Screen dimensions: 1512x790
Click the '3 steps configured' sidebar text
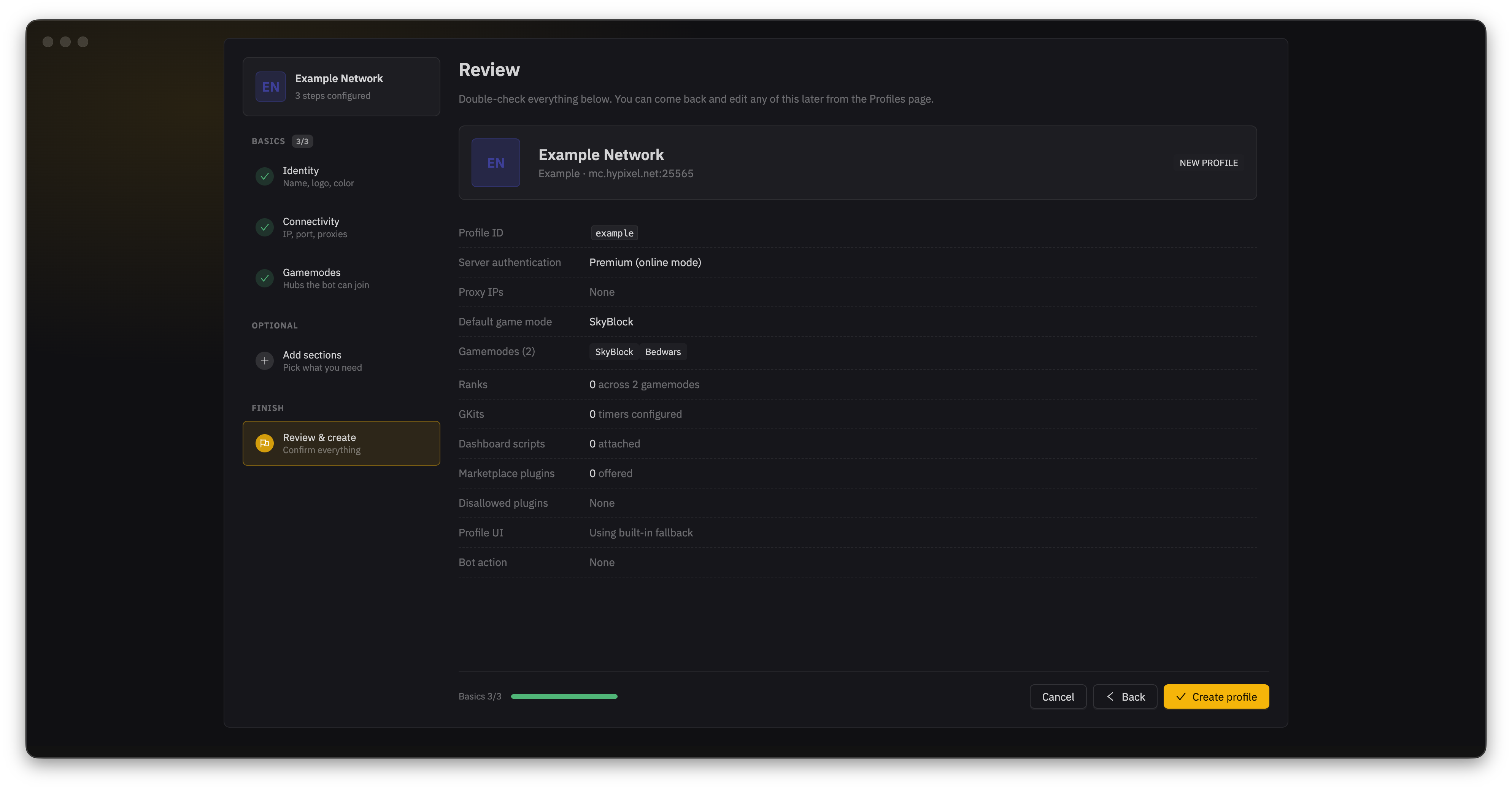point(332,96)
